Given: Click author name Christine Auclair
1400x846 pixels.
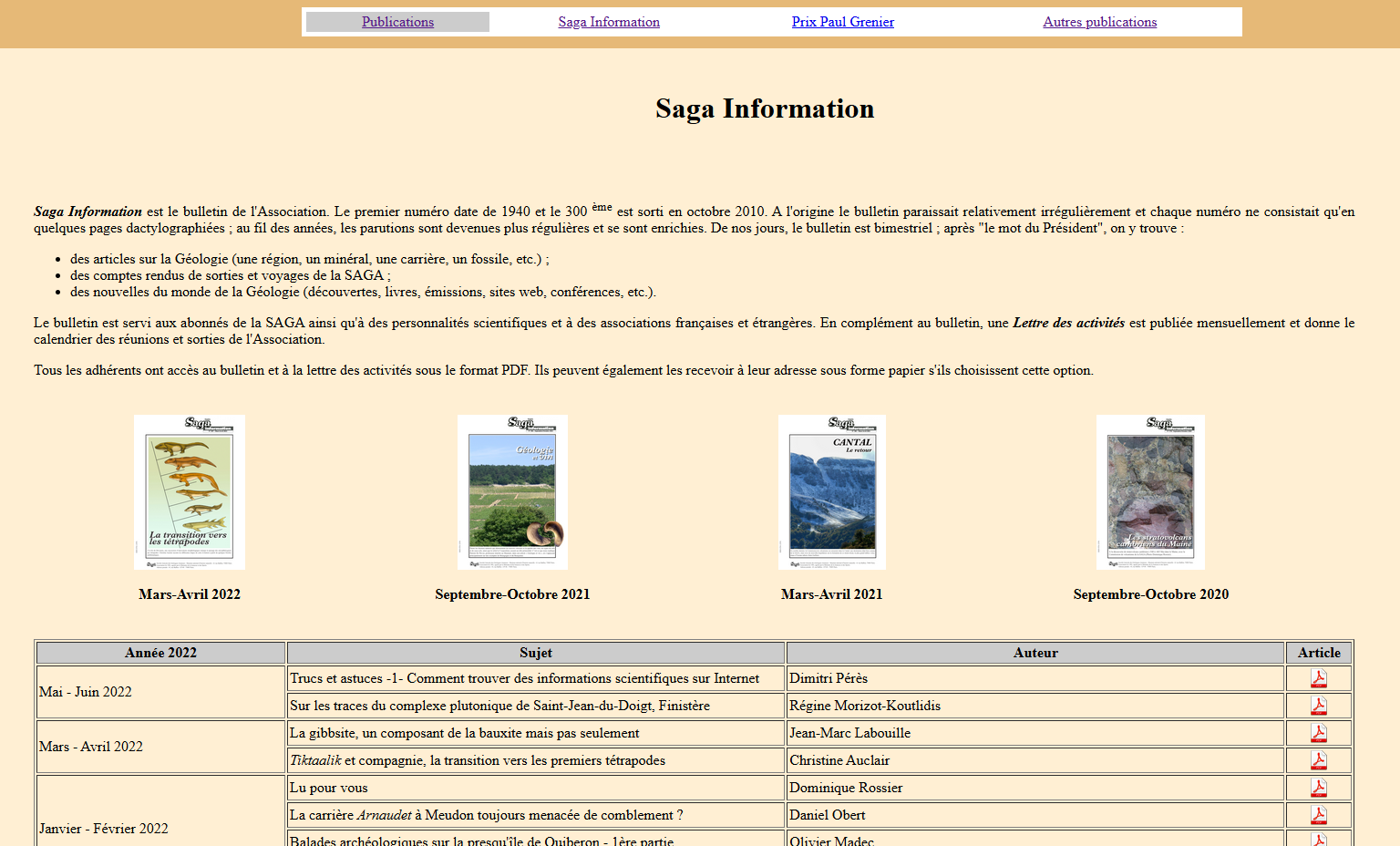Looking at the screenshot, I should coord(839,760).
